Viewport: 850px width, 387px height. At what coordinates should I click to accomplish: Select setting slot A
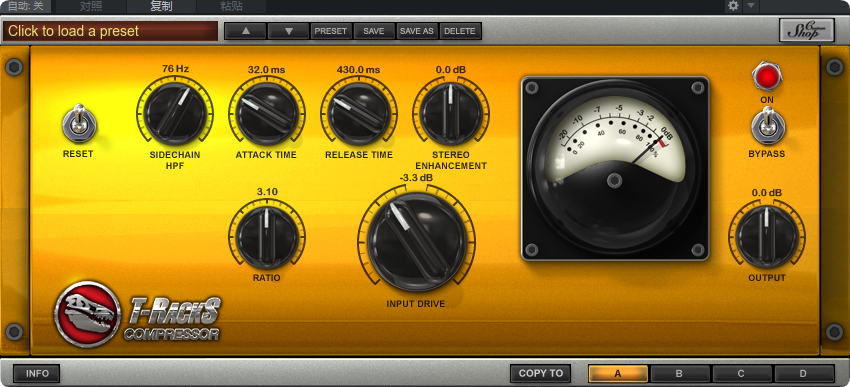coord(618,373)
